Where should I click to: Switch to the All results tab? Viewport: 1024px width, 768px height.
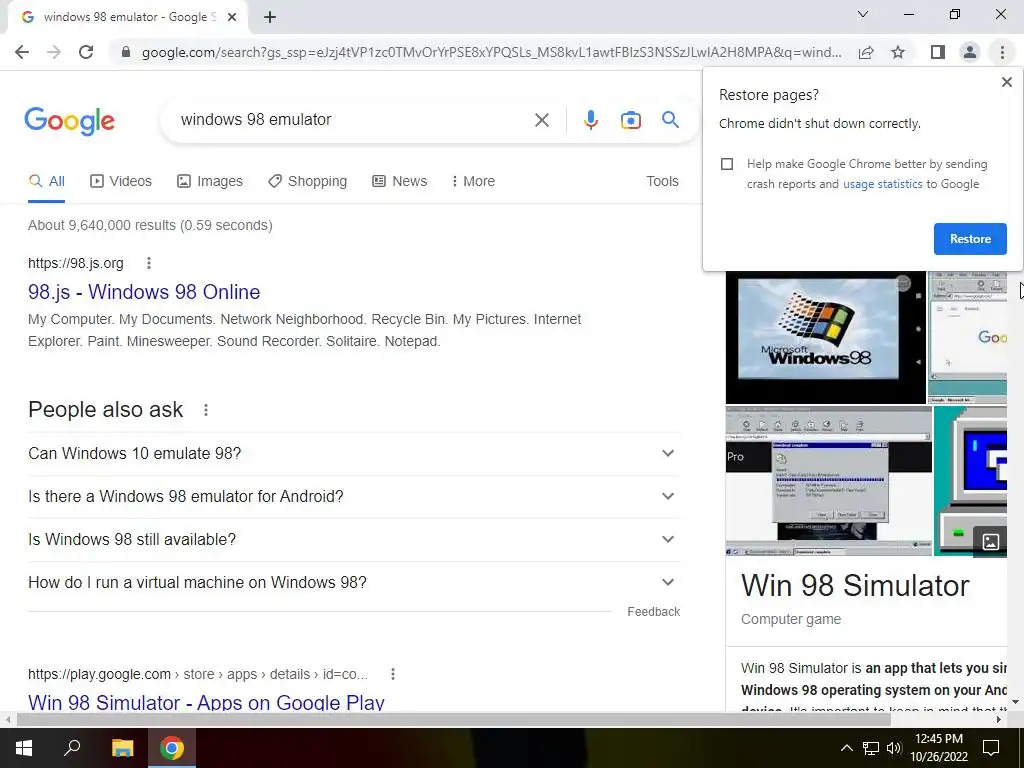click(x=46, y=182)
